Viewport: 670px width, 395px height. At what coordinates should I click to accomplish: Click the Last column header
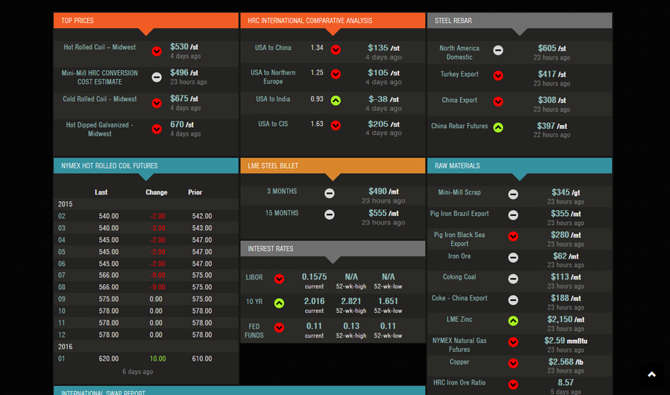[101, 192]
